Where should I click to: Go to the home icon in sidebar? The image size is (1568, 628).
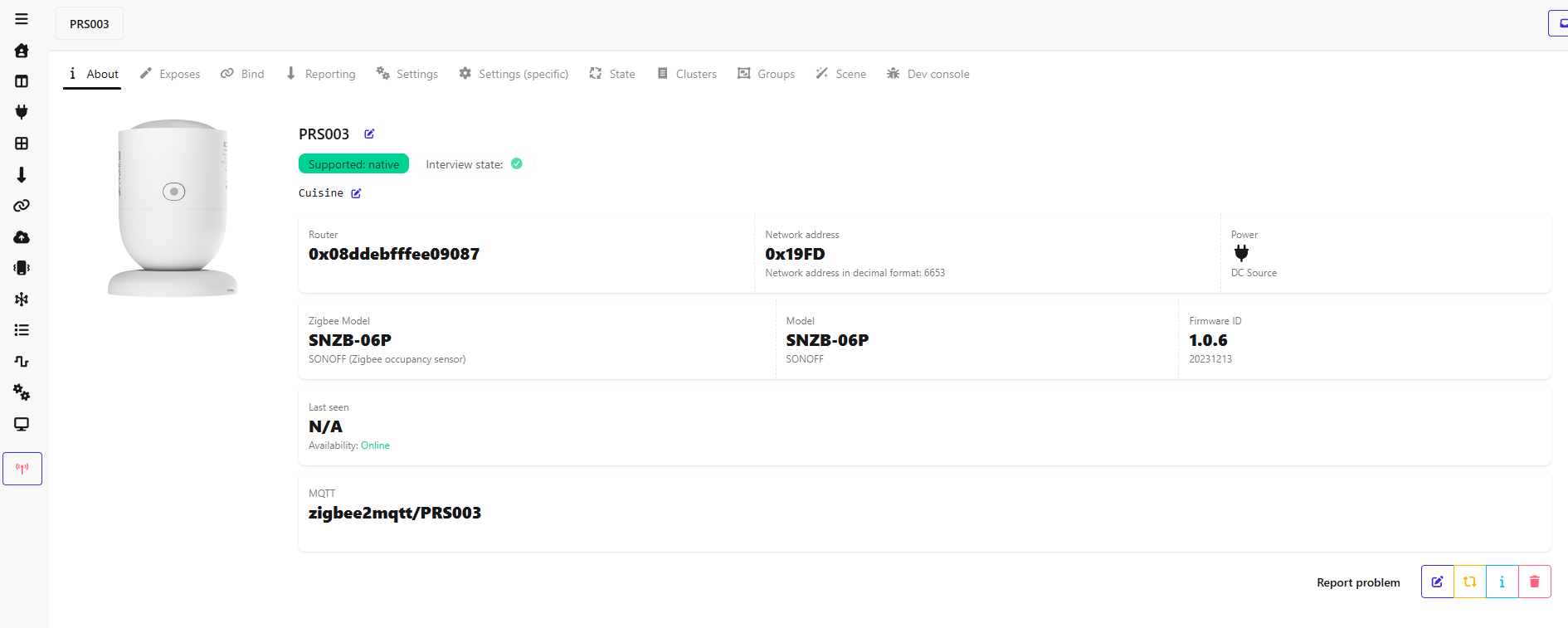click(22, 51)
